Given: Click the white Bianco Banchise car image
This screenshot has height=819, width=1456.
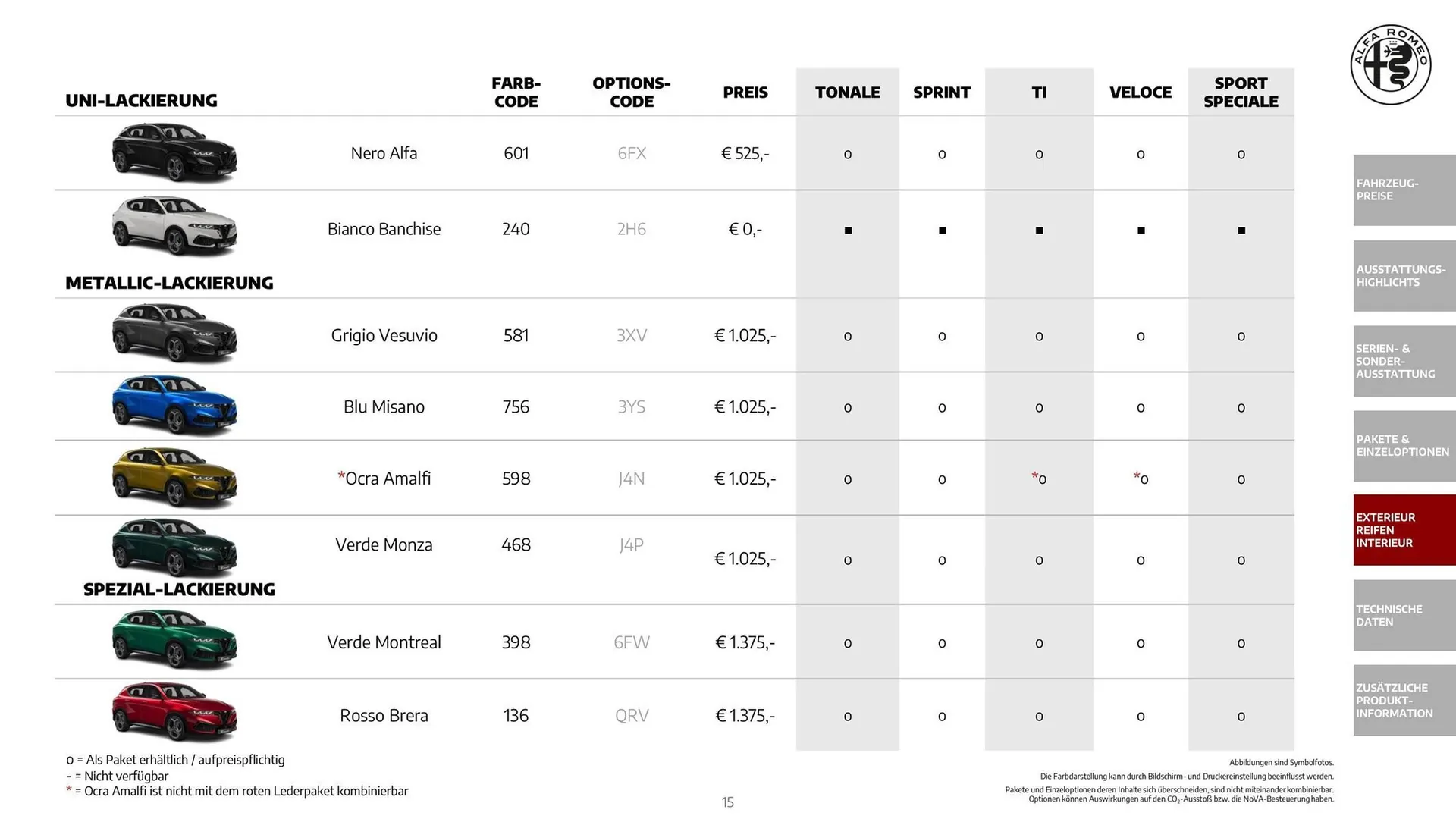Looking at the screenshot, I should click(x=174, y=226).
